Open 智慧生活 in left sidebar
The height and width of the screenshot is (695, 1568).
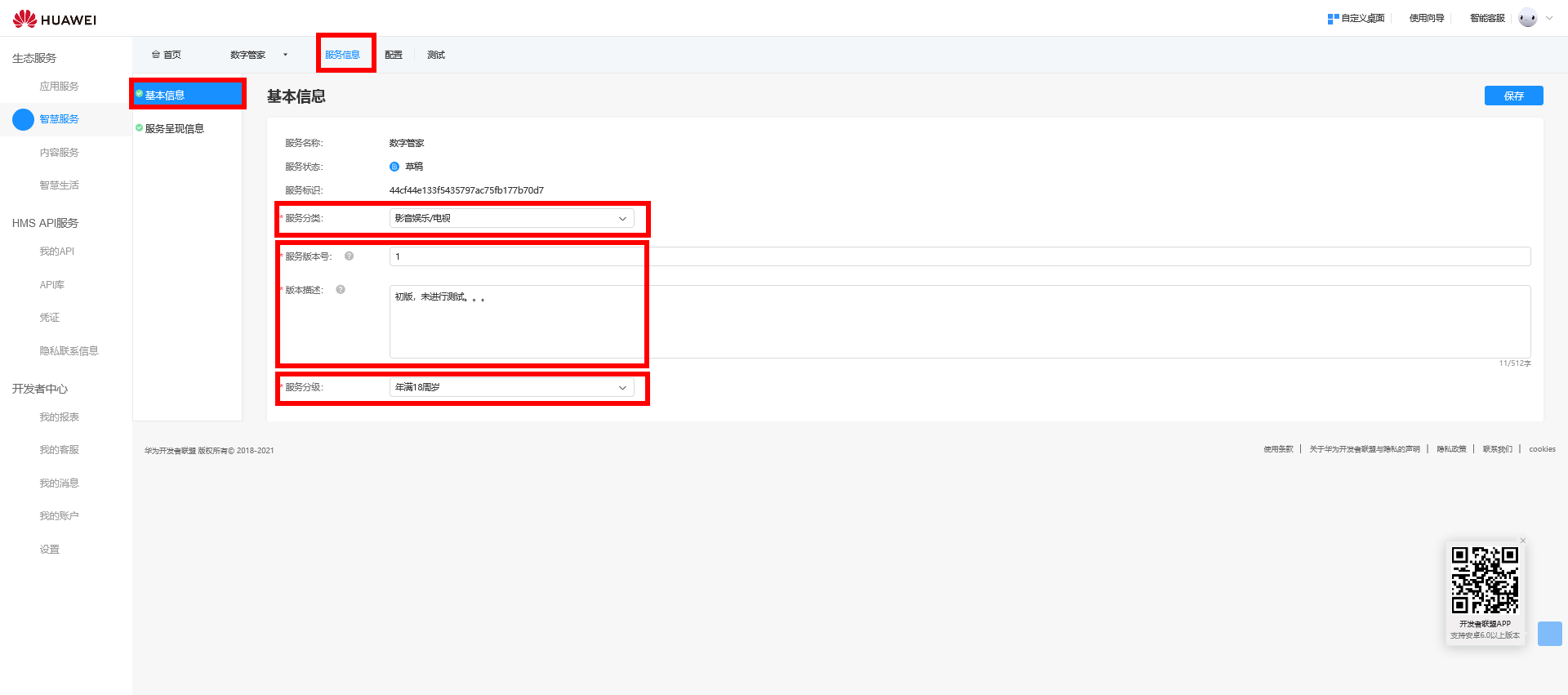tap(59, 185)
